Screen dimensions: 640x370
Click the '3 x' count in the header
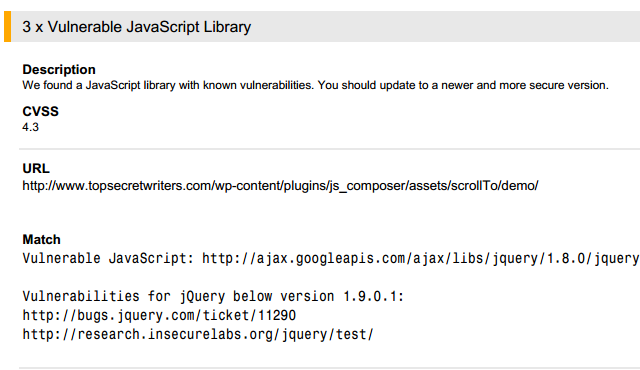tap(33, 27)
